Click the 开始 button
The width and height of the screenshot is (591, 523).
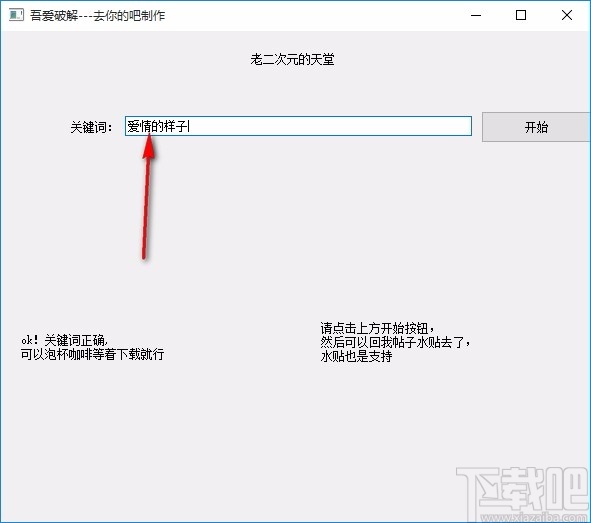click(536, 127)
